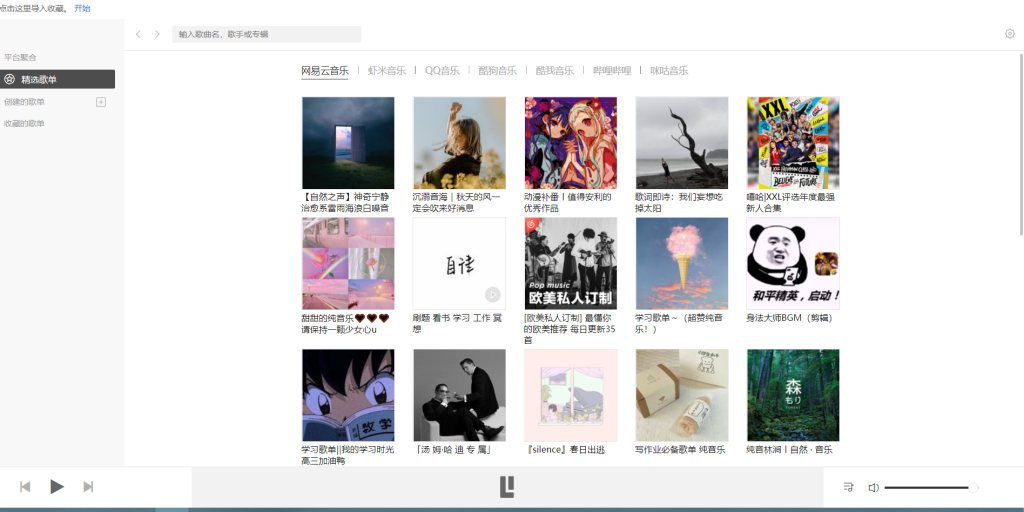Screen dimensions: 1024x512
Task: Switch to QQ音乐 tab
Action: point(442,71)
